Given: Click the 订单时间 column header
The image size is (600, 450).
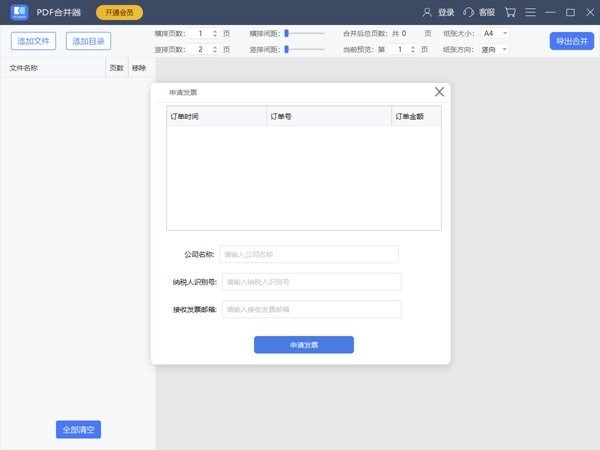Looking at the screenshot, I should 217,116.
